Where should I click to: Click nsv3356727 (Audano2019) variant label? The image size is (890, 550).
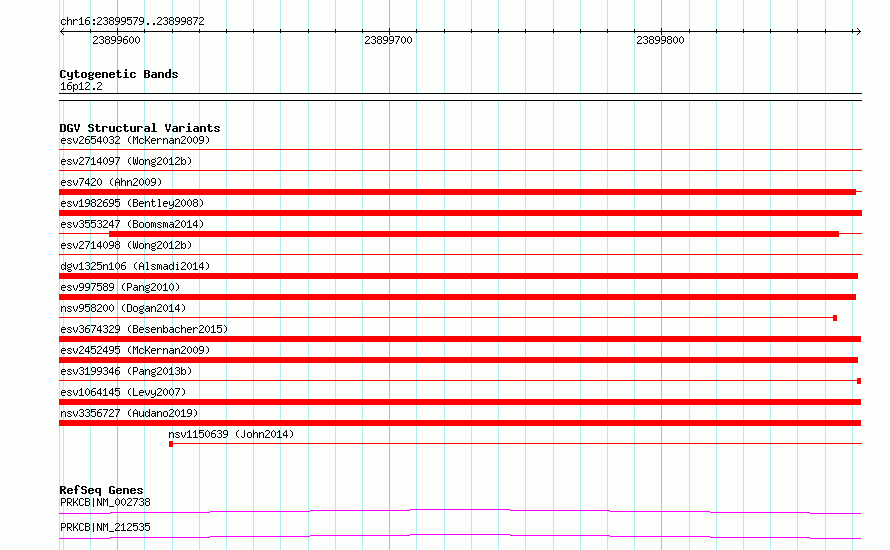(x=129, y=413)
